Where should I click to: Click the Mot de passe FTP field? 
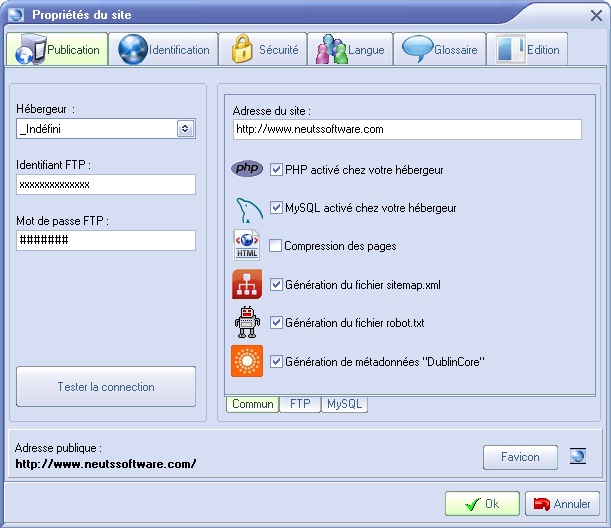click(106, 240)
